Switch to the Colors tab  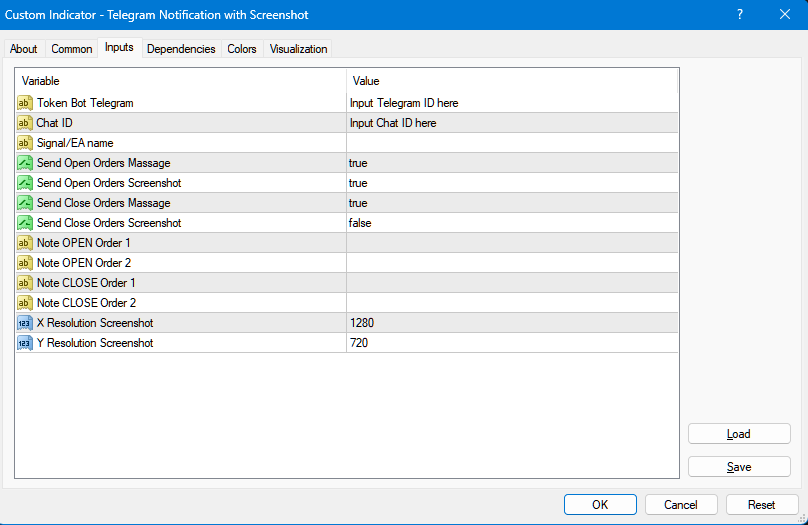pos(242,49)
